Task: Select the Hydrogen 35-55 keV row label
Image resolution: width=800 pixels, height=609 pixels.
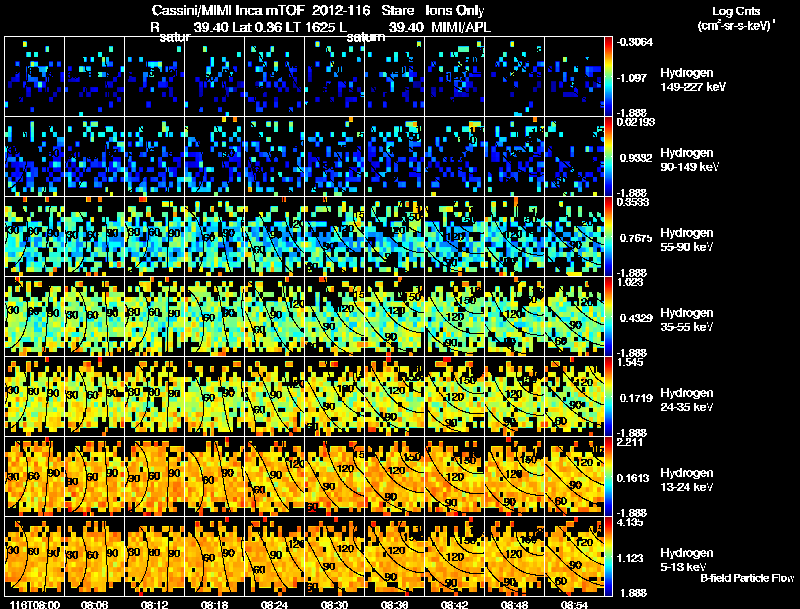Action: coord(686,319)
